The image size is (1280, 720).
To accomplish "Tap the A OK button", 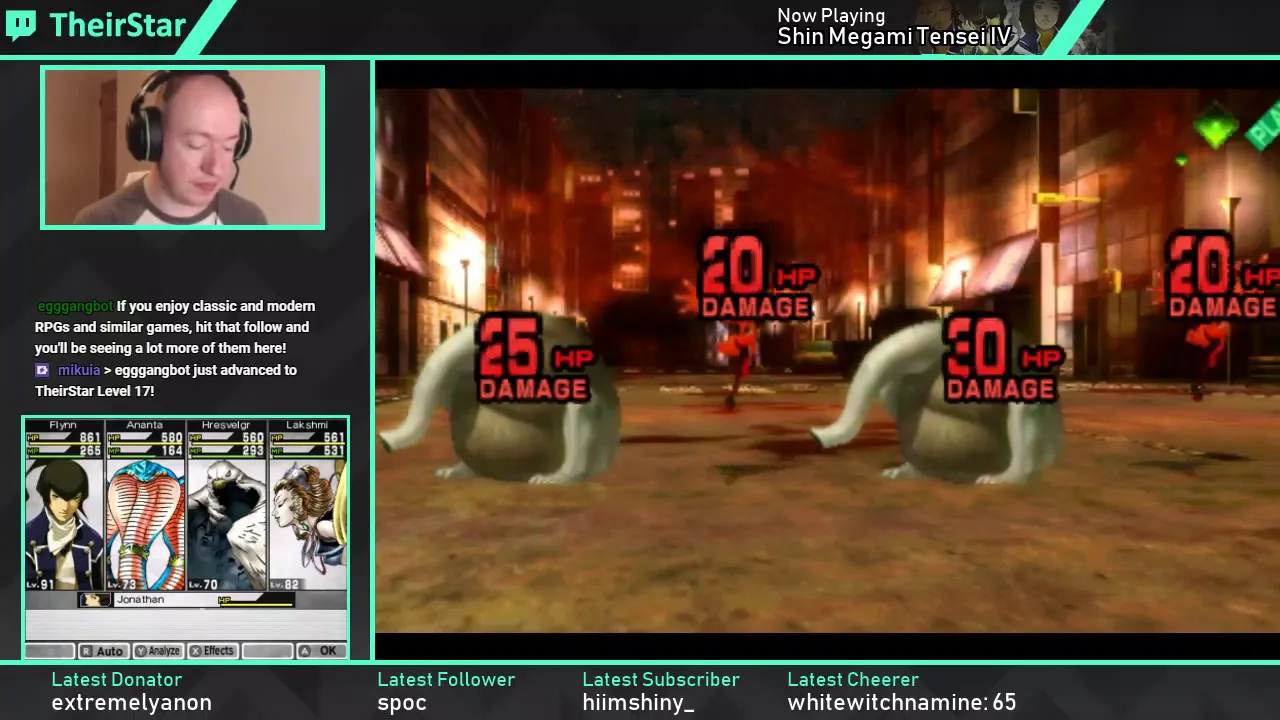I will [x=320, y=651].
